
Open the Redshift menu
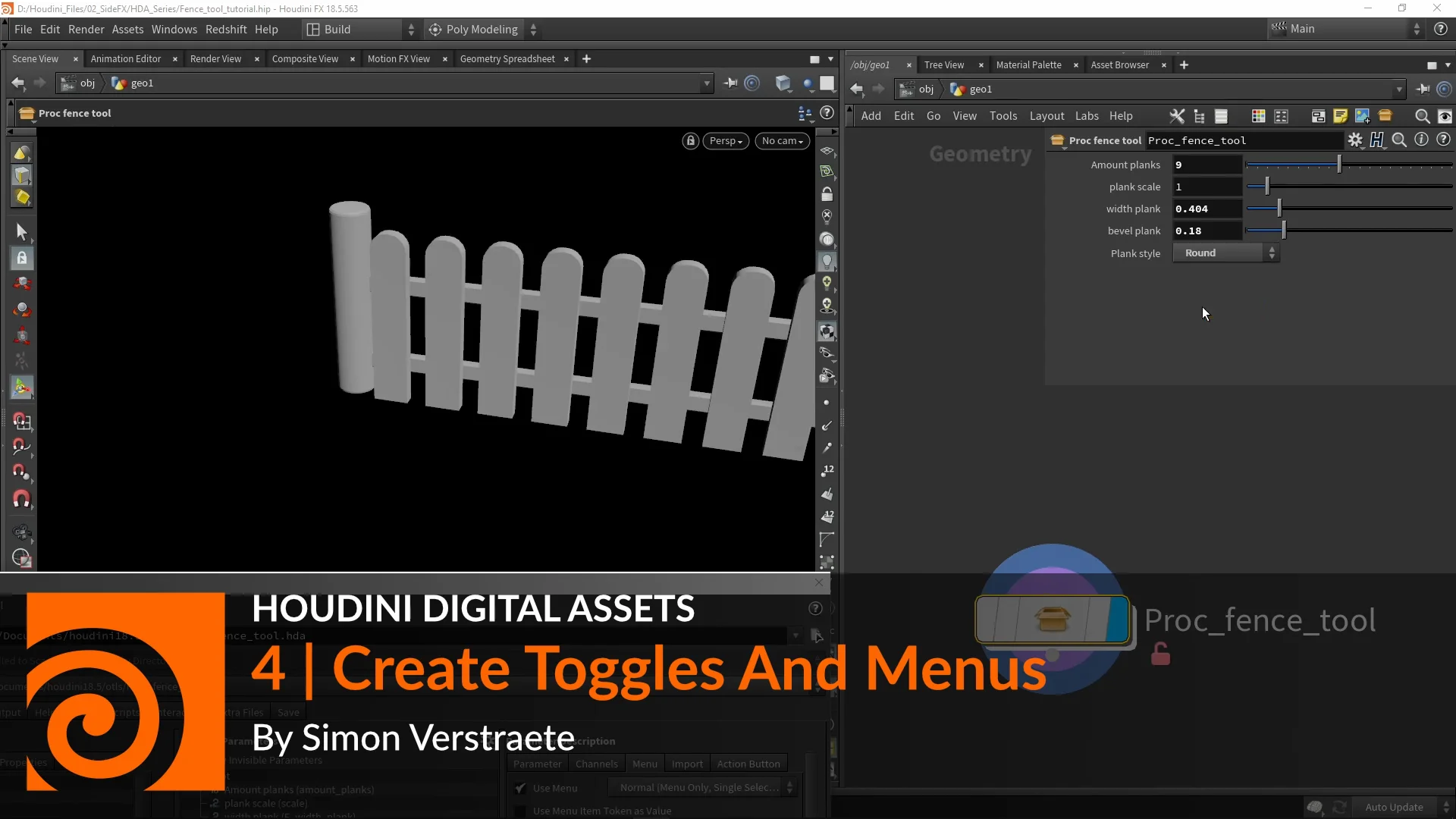click(x=225, y=29)
